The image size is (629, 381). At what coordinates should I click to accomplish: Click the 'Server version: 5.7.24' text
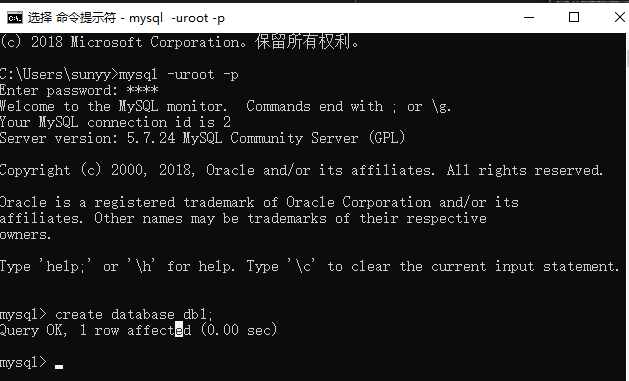87,138
